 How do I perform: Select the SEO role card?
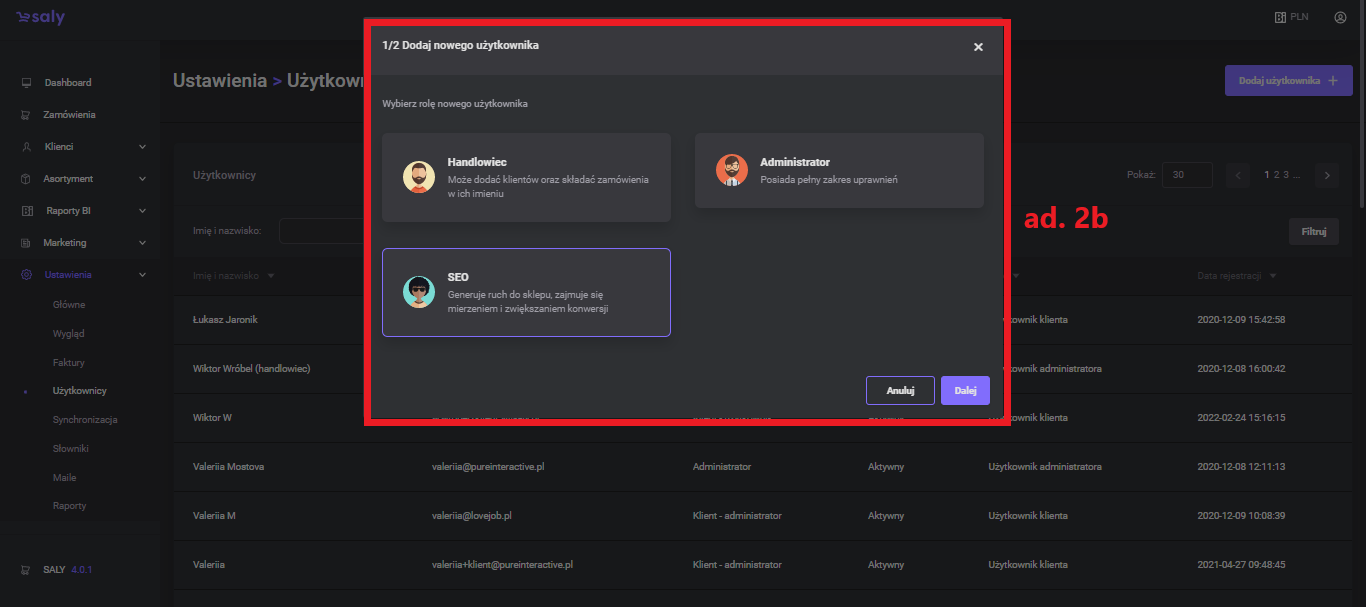tap(526, 292)
